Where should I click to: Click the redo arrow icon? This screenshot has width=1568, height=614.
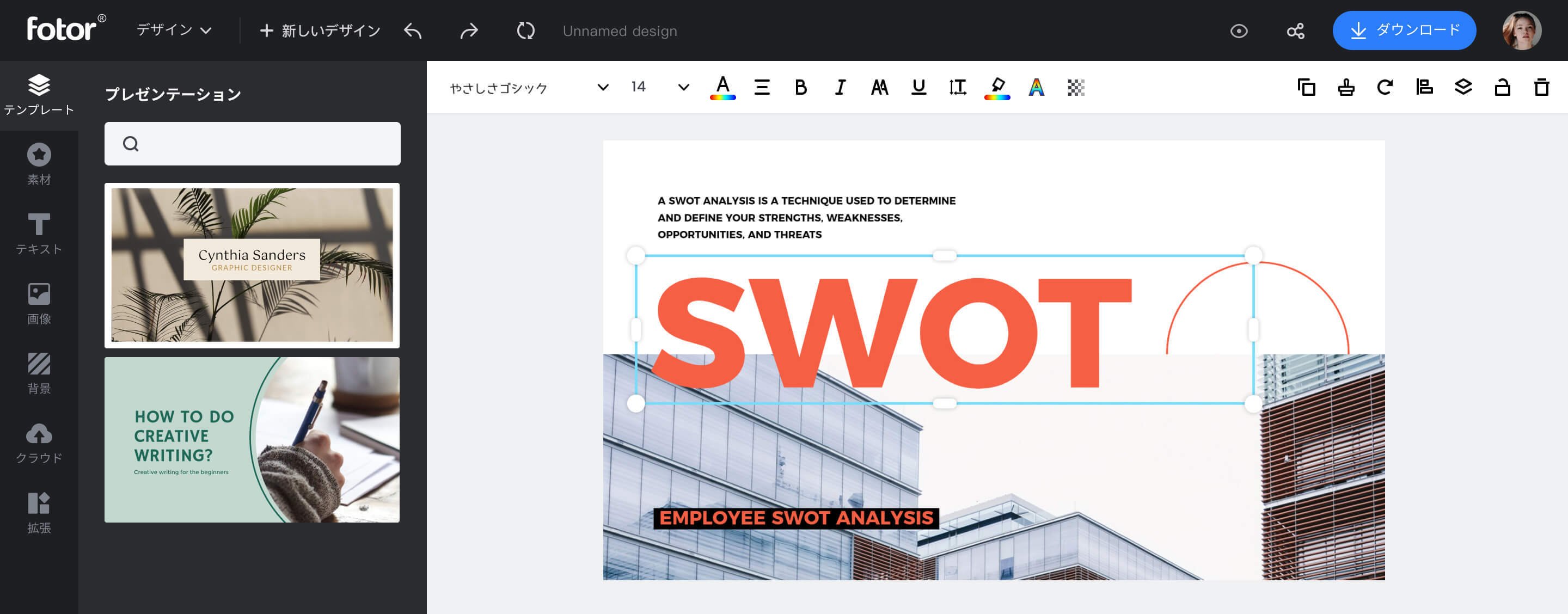[469, 30]
